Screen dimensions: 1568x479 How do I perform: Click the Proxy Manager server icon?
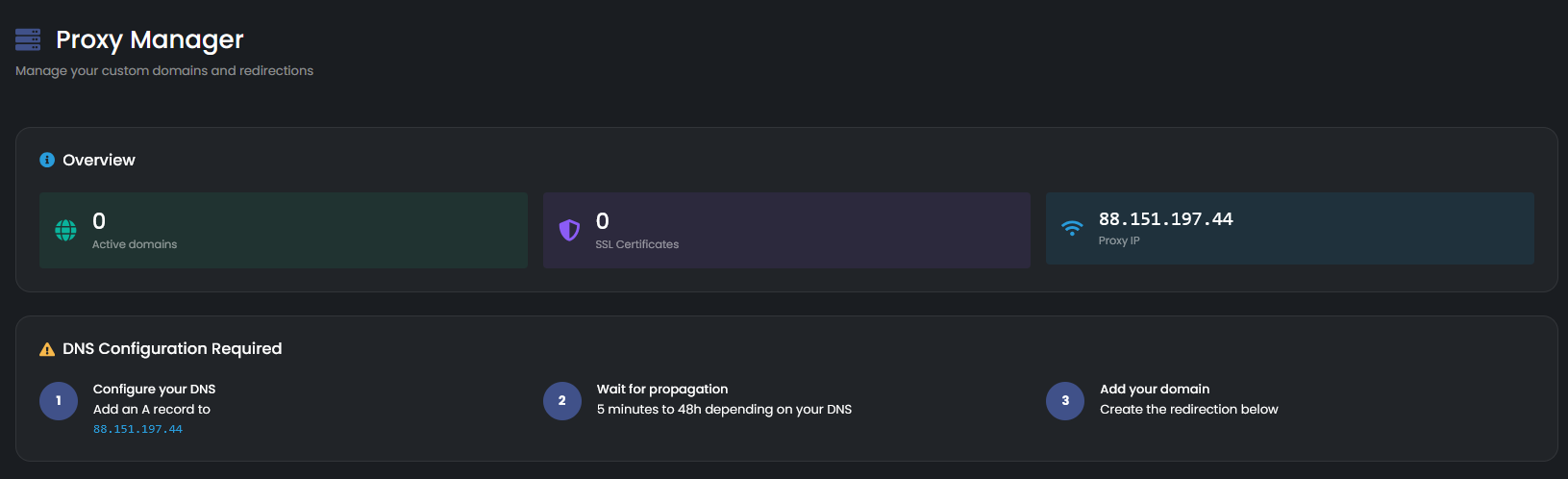click(28, 39)
